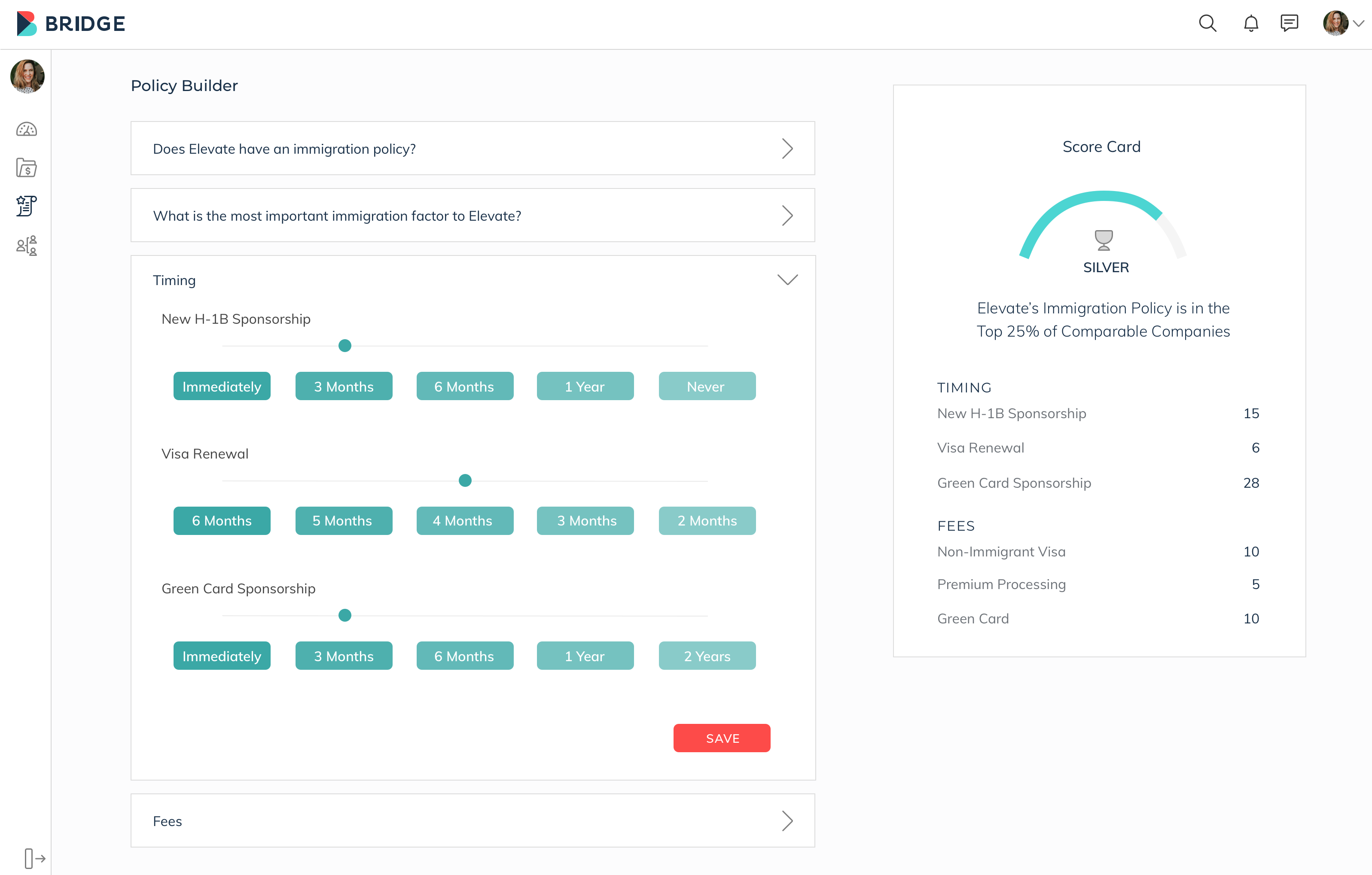This screenshot has height=875, width=1372.
Task: Select Never for New H-1B Sponsorship
Action: click(x=707, y=386)
